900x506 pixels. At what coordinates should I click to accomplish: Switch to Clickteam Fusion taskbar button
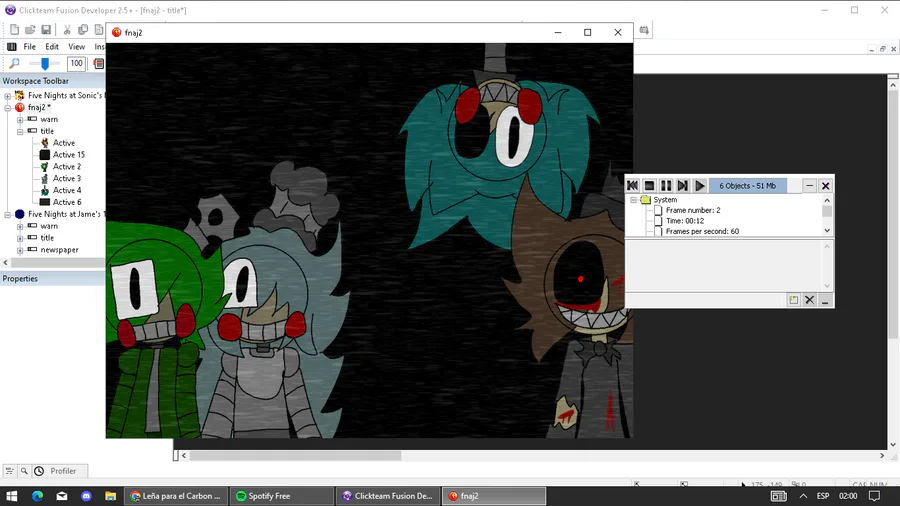coord(387,496)
